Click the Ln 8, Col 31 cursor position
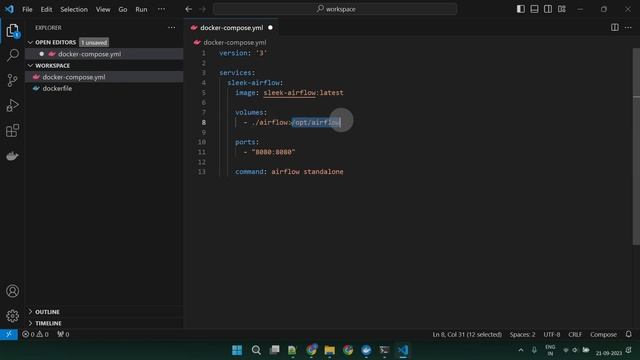 pyautogui.click(x=467, y=334)
